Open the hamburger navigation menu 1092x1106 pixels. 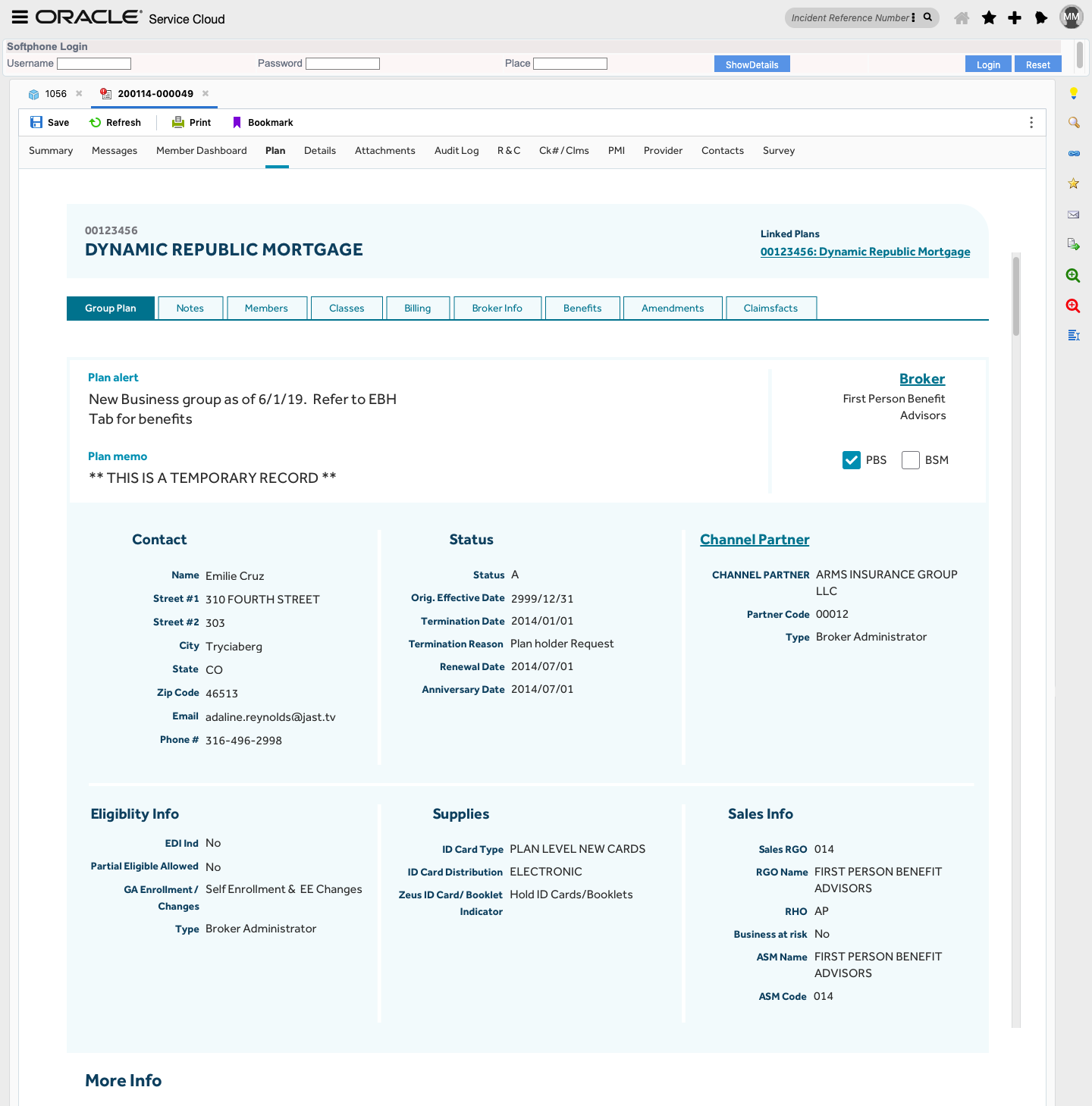pos(20,17)
